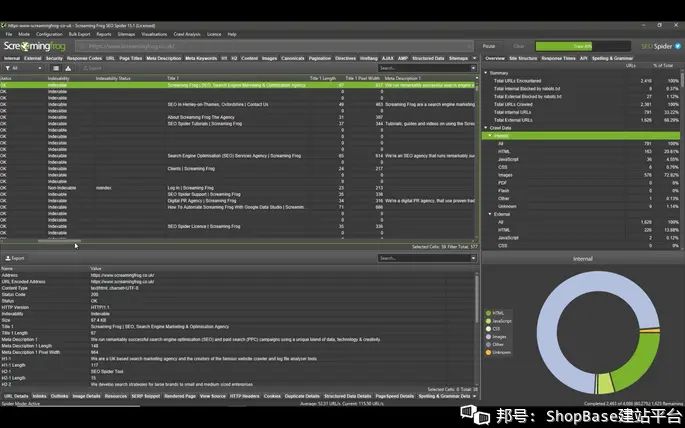685x428 pixels.
Task: Switch to the Response Codes tab
Action: tap(84, 58)
